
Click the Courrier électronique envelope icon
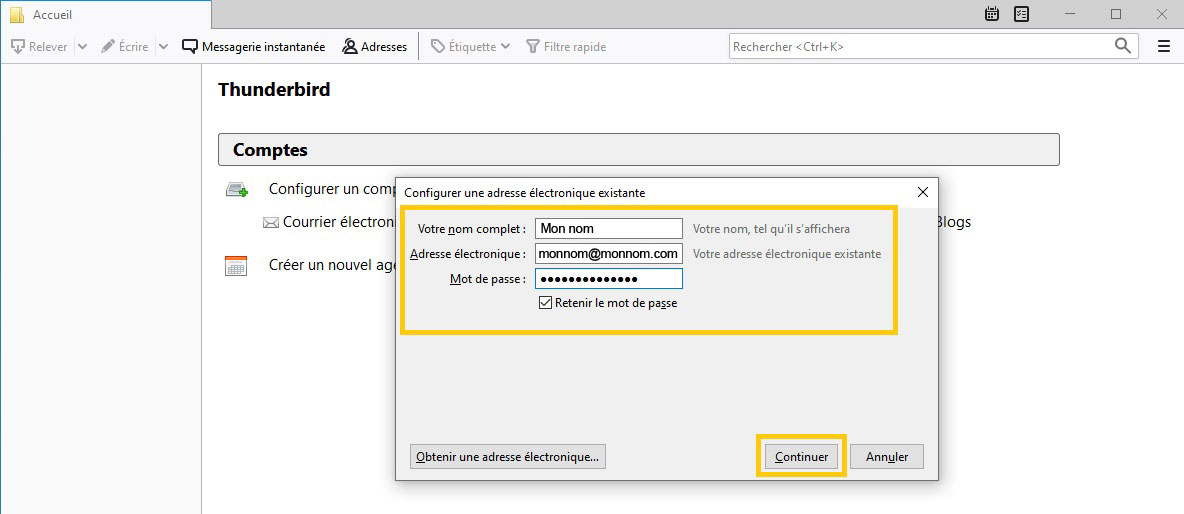tap(270, 223)
